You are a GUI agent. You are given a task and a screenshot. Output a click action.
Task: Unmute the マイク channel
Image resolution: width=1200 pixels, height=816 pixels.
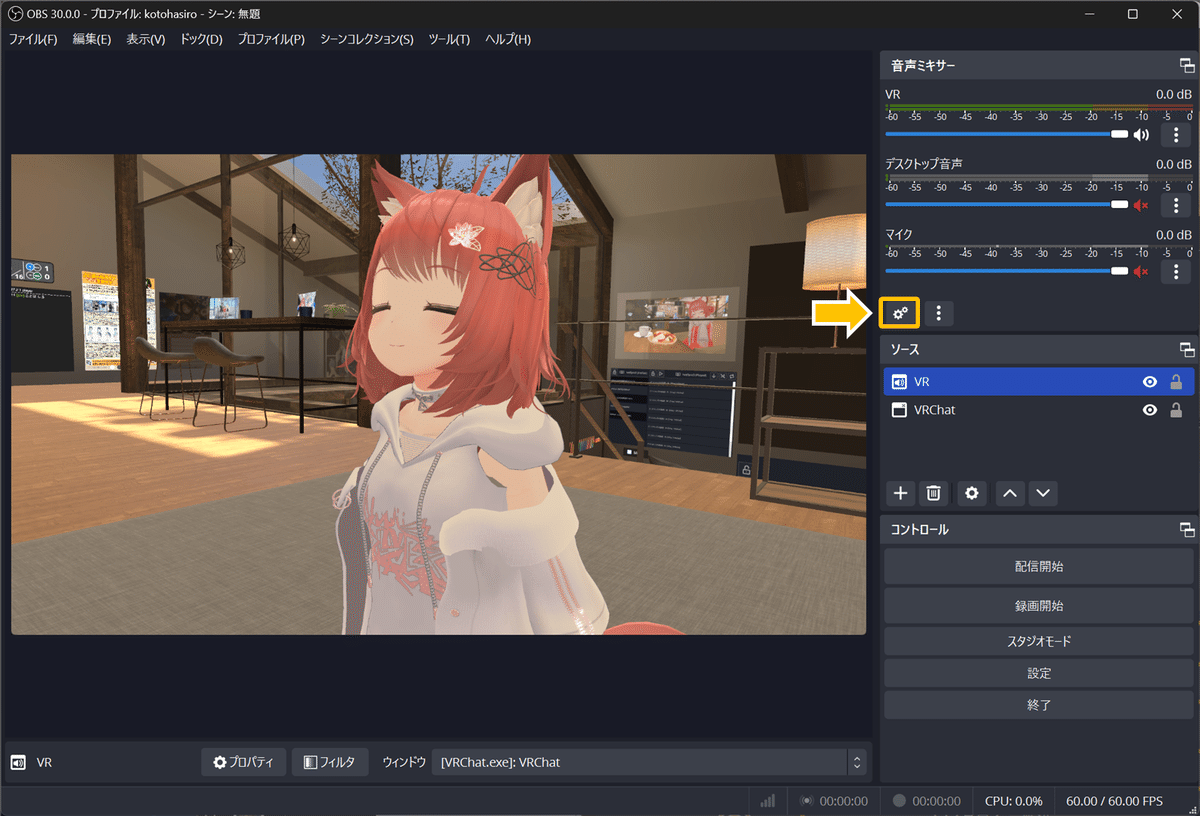pyautogui.click(x=1141, y=271)
